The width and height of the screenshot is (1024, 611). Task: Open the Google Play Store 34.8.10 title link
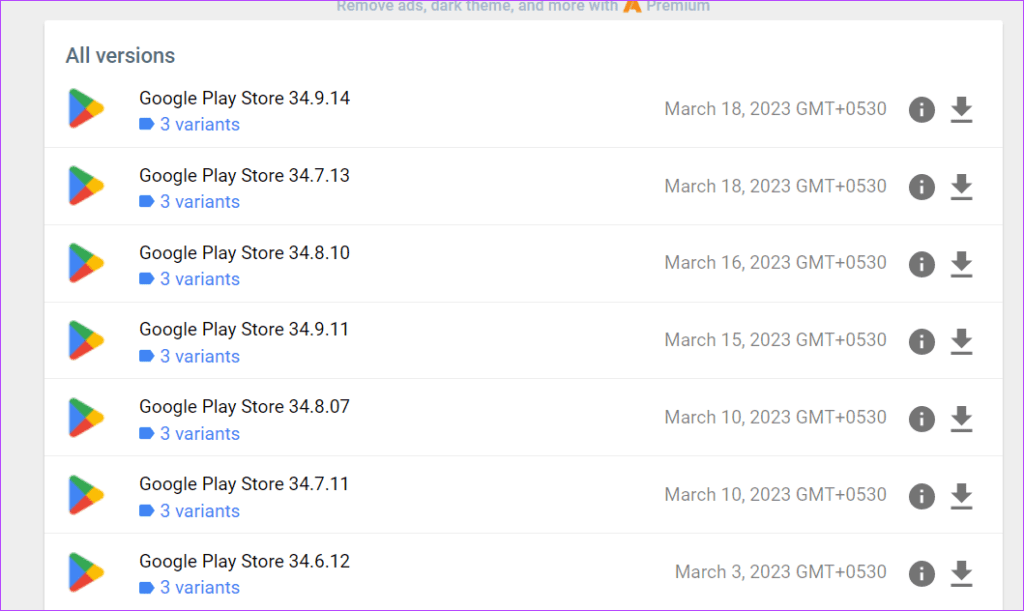[x=244, y=253]
